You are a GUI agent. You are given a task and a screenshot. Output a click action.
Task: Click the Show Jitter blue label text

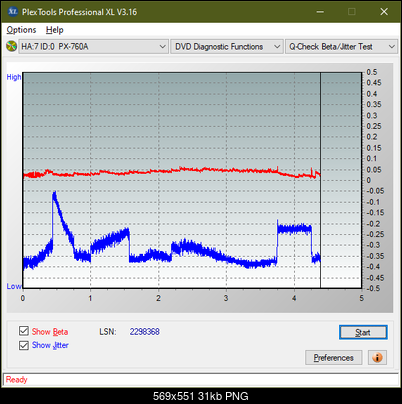[50, 345]
